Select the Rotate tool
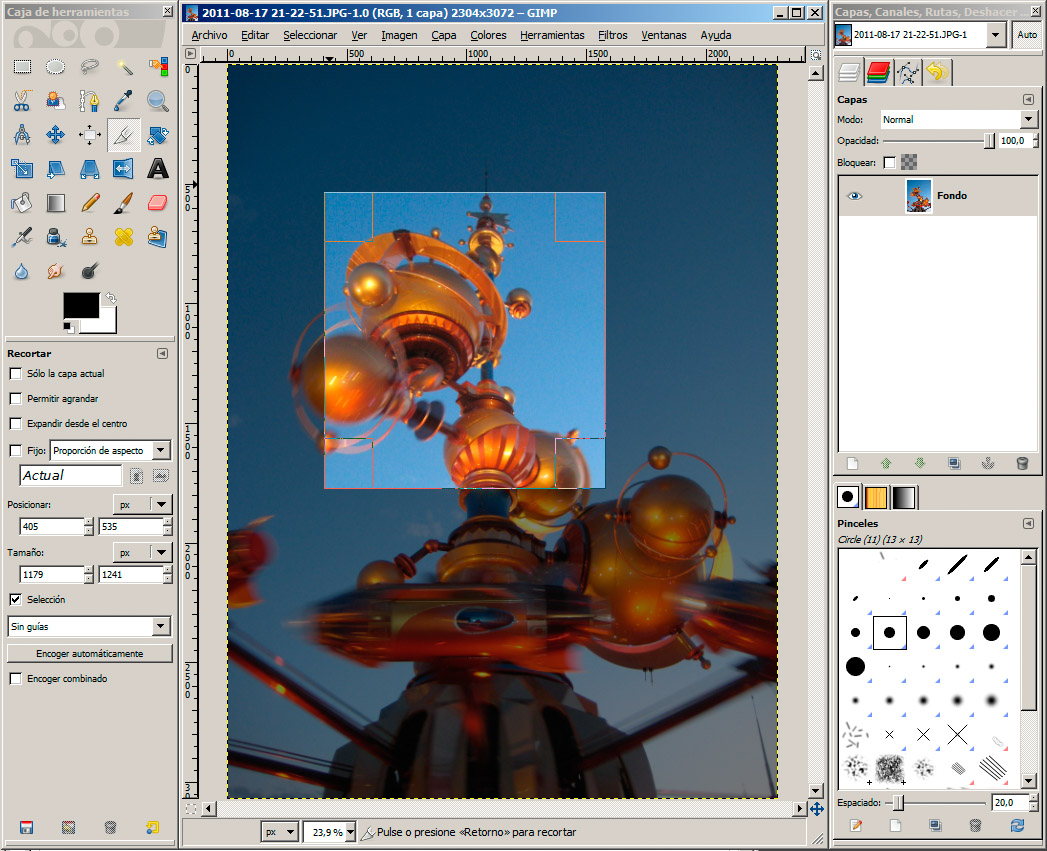Image resolution: width=1047 pixels, height=851 pixels. pyautogui.click(x=158, y=135)
